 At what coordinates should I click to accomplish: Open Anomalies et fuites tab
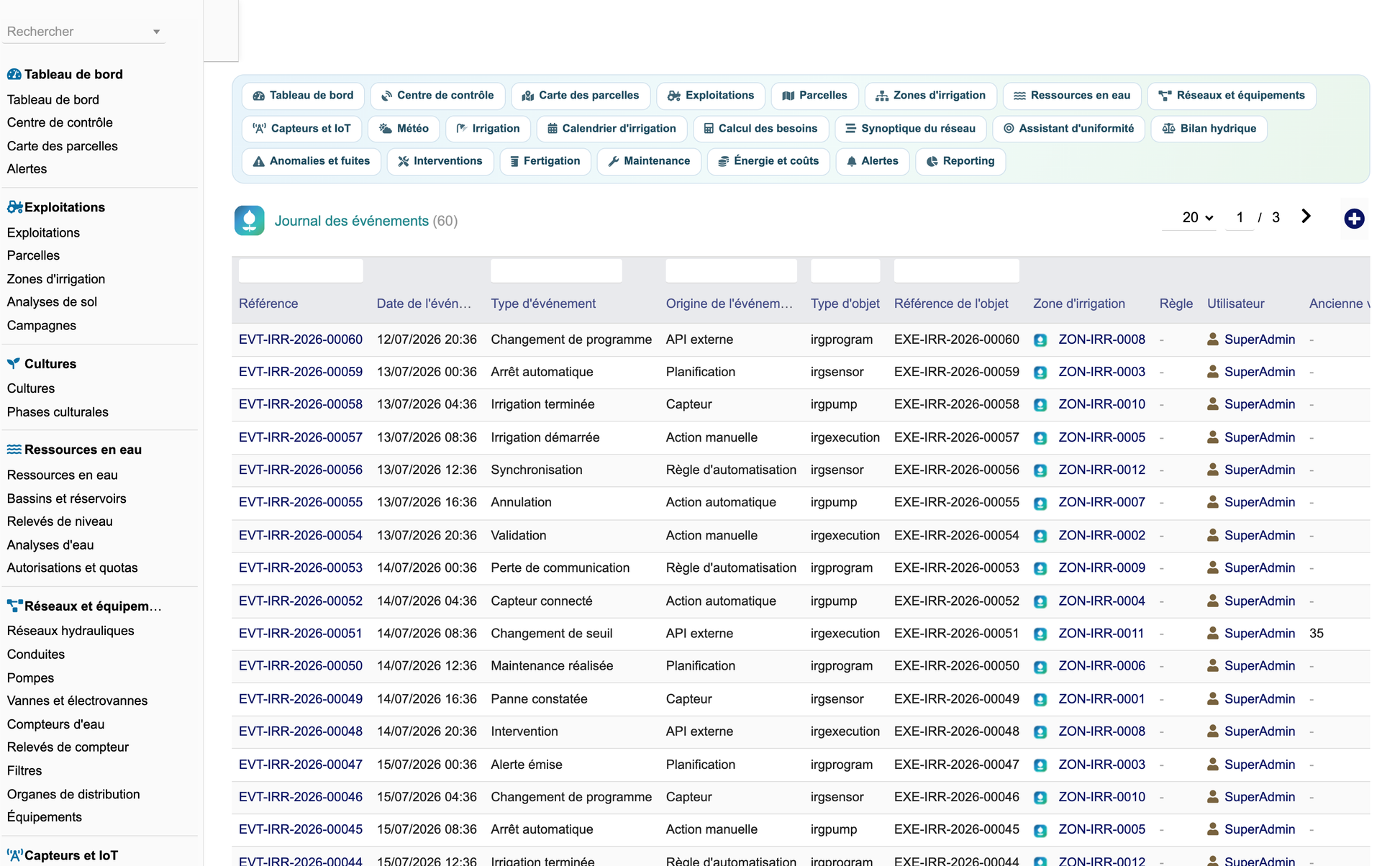[x=312, y=161]
